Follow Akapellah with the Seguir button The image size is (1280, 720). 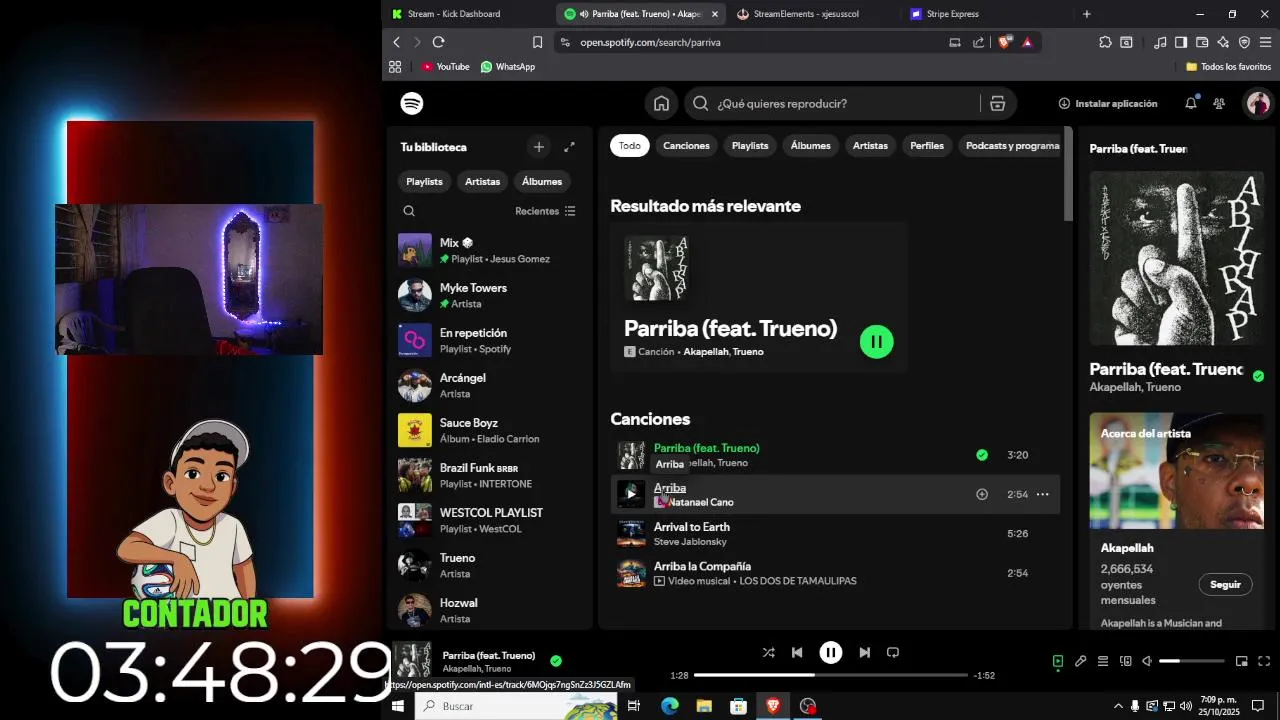pos(1225,584)
